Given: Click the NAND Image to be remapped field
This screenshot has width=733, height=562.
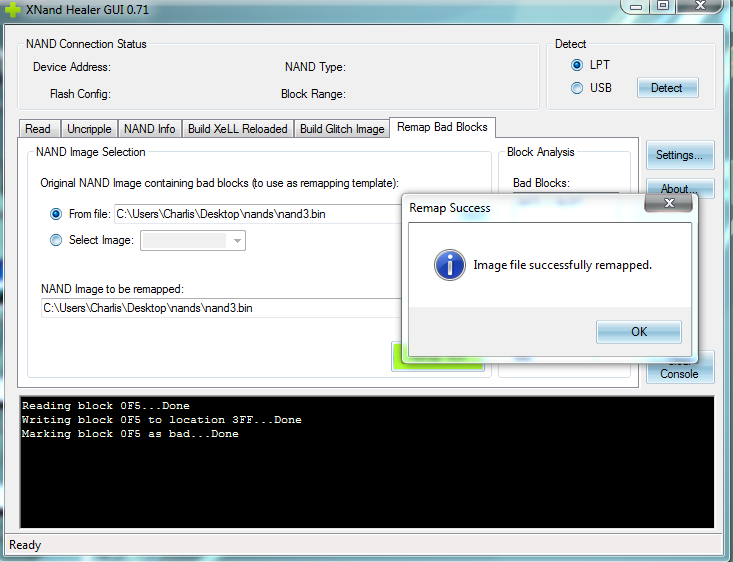Looking at the screenshot, I should (221, 308).
